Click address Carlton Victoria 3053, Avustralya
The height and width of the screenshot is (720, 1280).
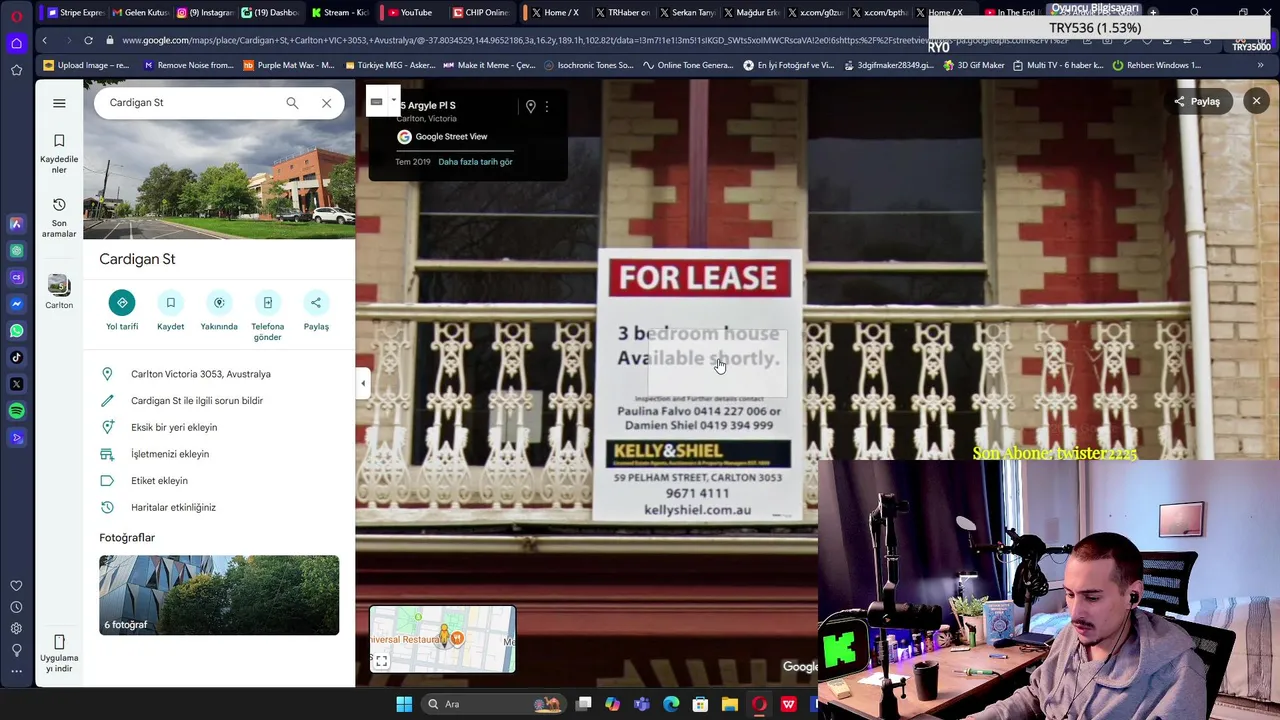pyautogui.click(x=201, y=374)
